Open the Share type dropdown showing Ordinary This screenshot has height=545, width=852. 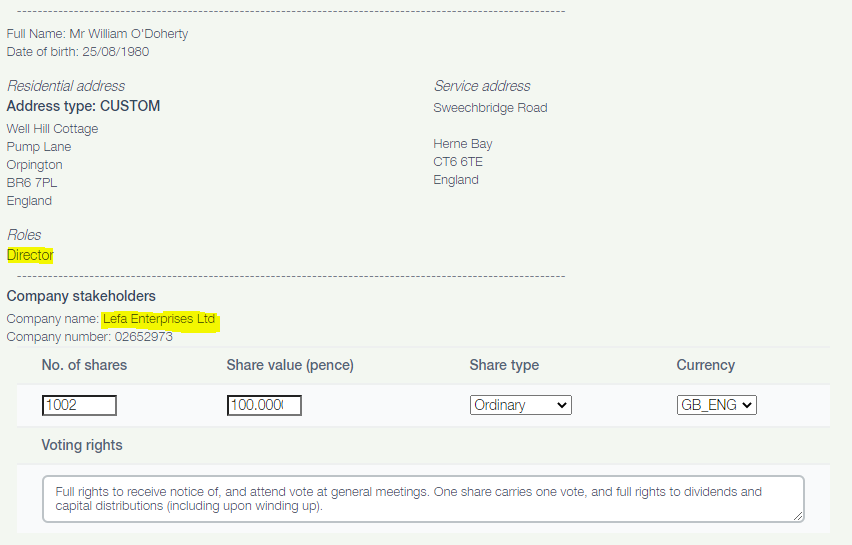point(521,405)
